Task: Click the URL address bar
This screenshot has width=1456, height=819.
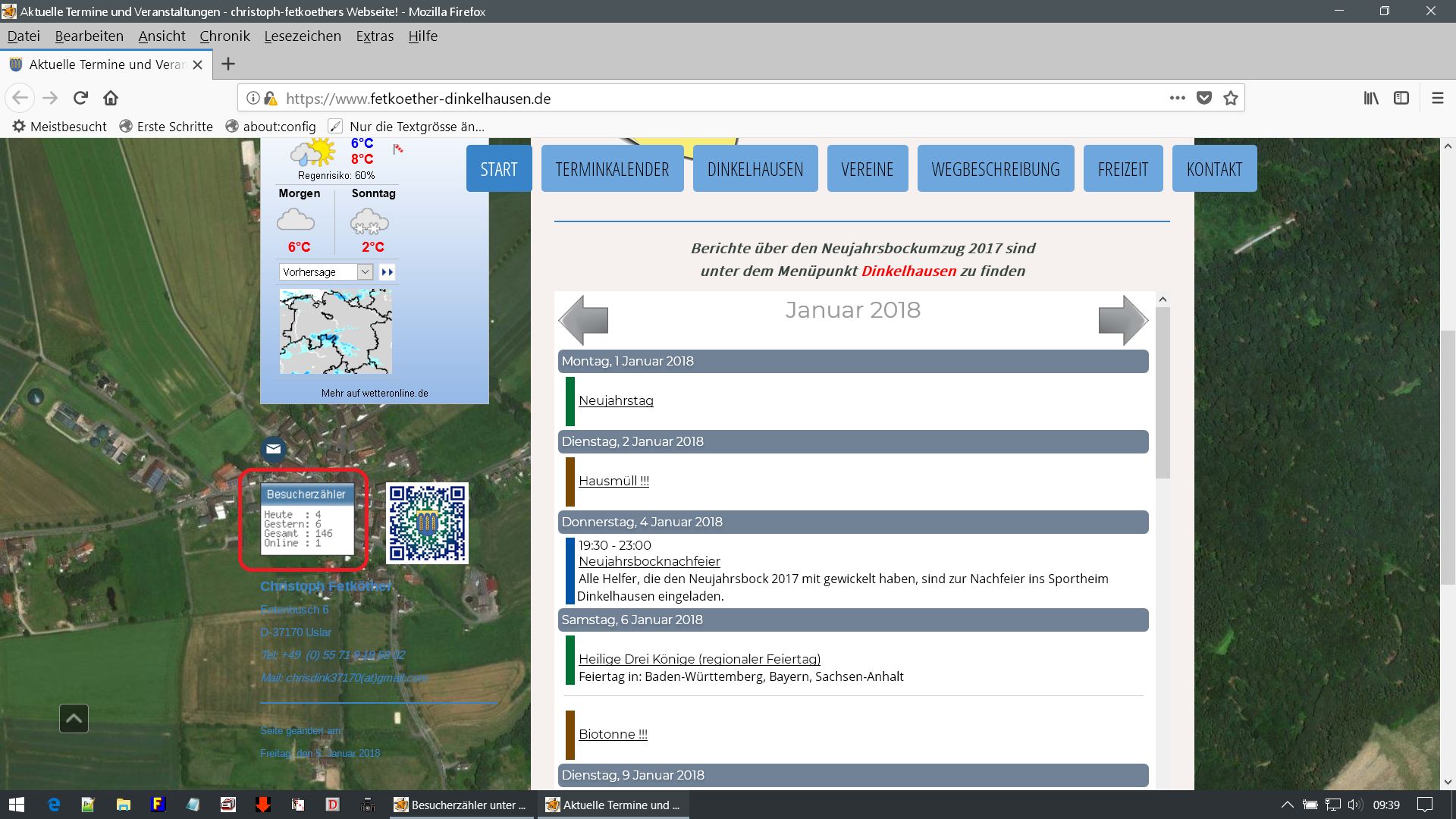Action: point(682,99)
